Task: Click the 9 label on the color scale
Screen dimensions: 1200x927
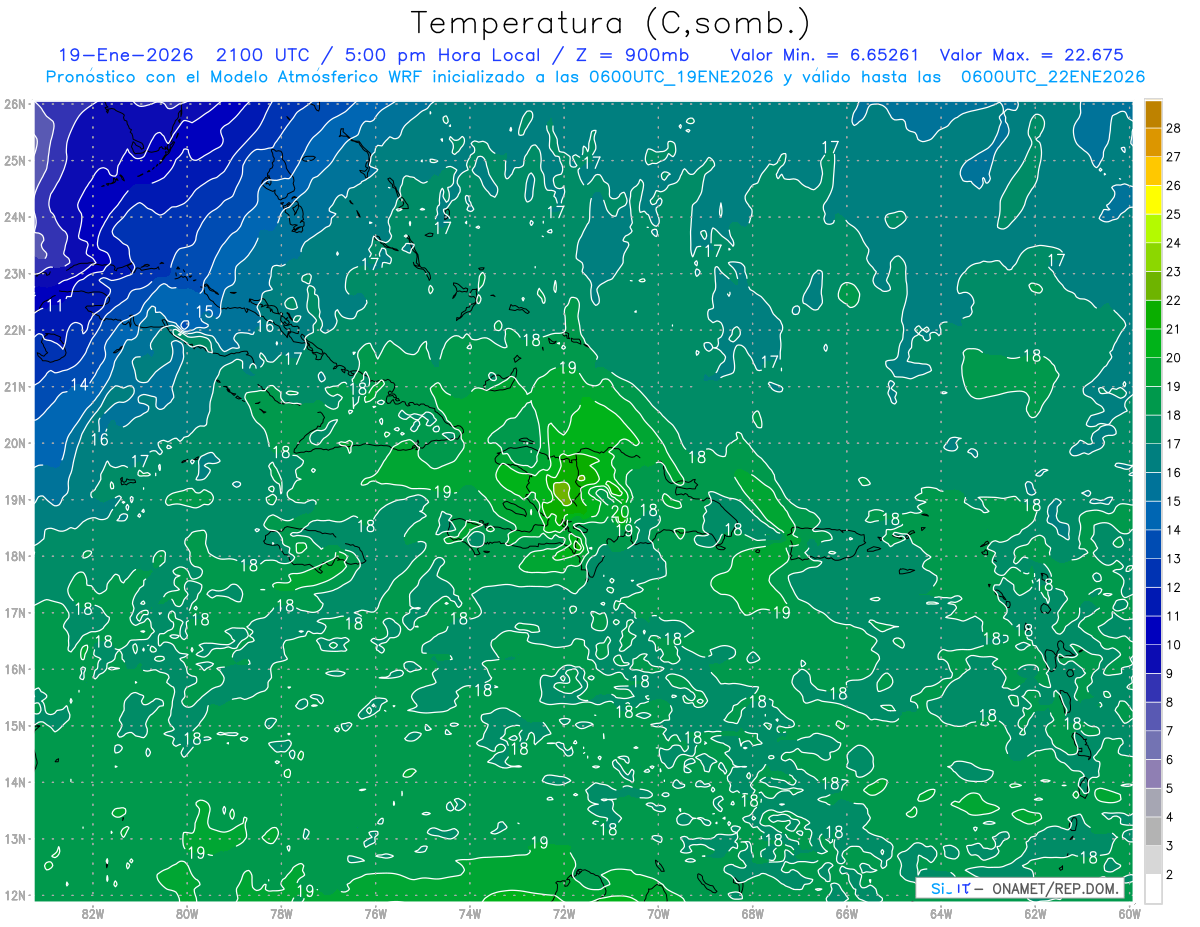Action: click(1170, 673)
